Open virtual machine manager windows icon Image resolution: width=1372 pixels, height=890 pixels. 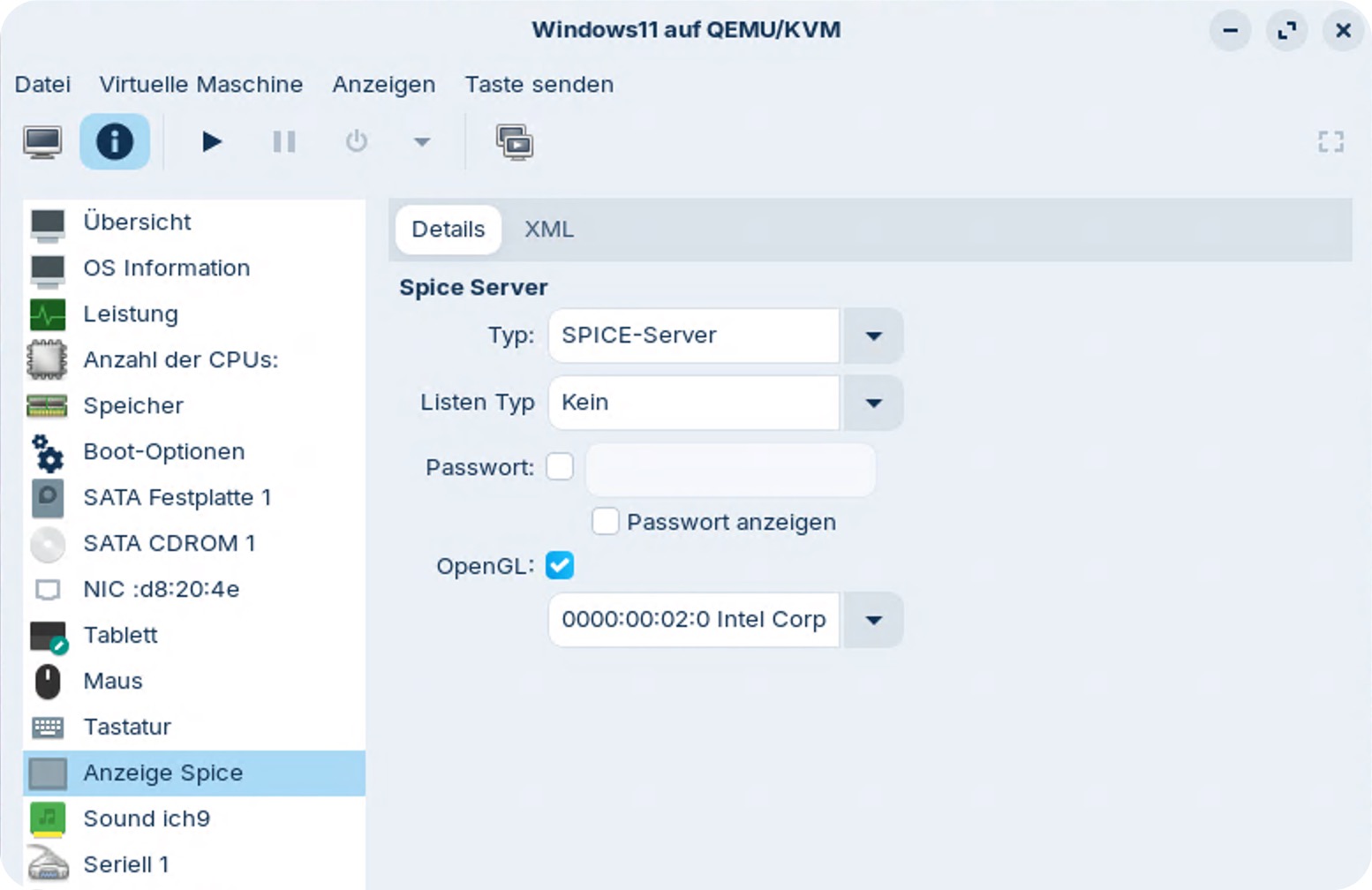(515, 141)
